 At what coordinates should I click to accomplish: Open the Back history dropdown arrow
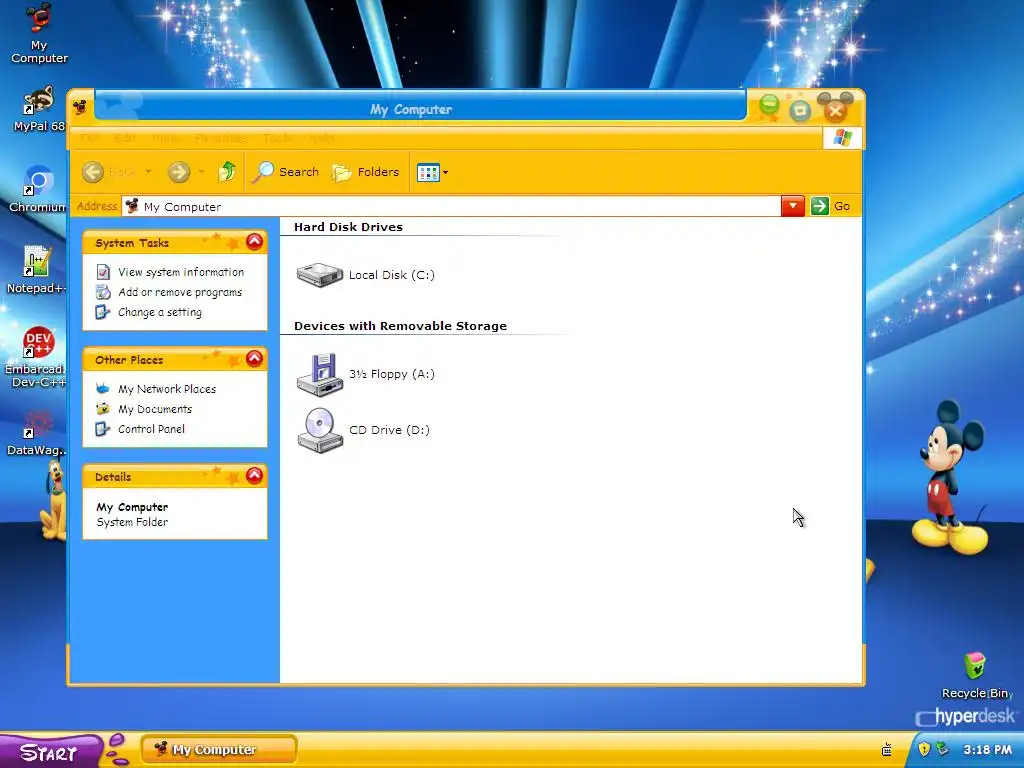148,172
